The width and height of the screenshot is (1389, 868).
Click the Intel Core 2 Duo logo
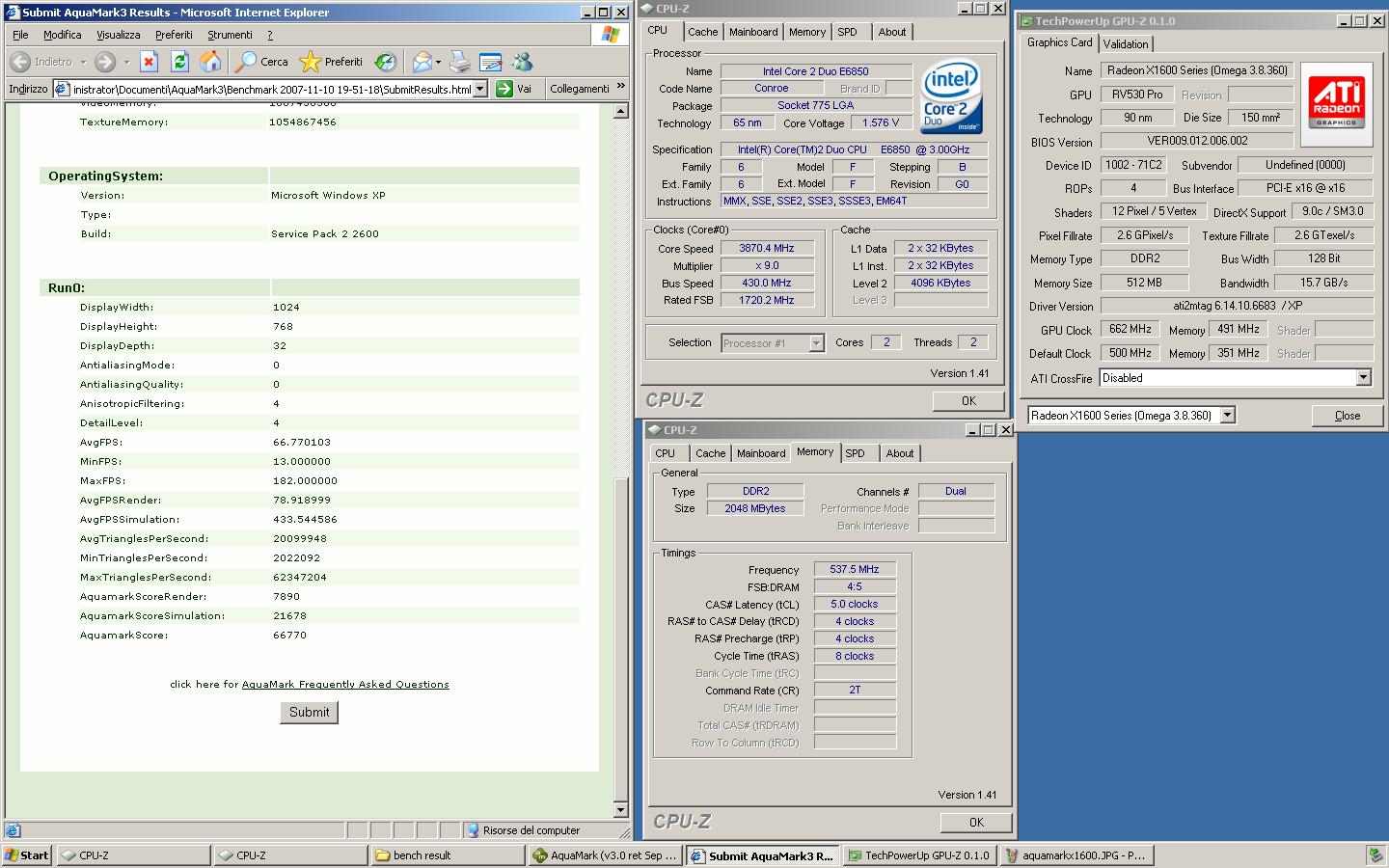[951, 96]
